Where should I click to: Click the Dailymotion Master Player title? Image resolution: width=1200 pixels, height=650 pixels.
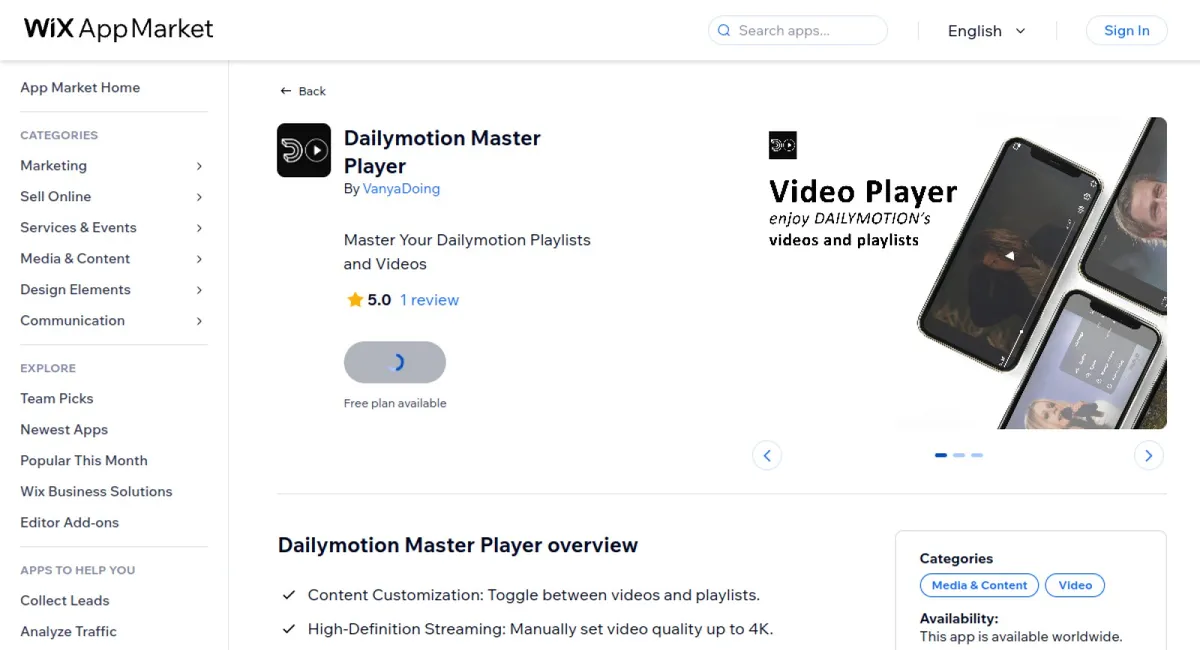442,152
